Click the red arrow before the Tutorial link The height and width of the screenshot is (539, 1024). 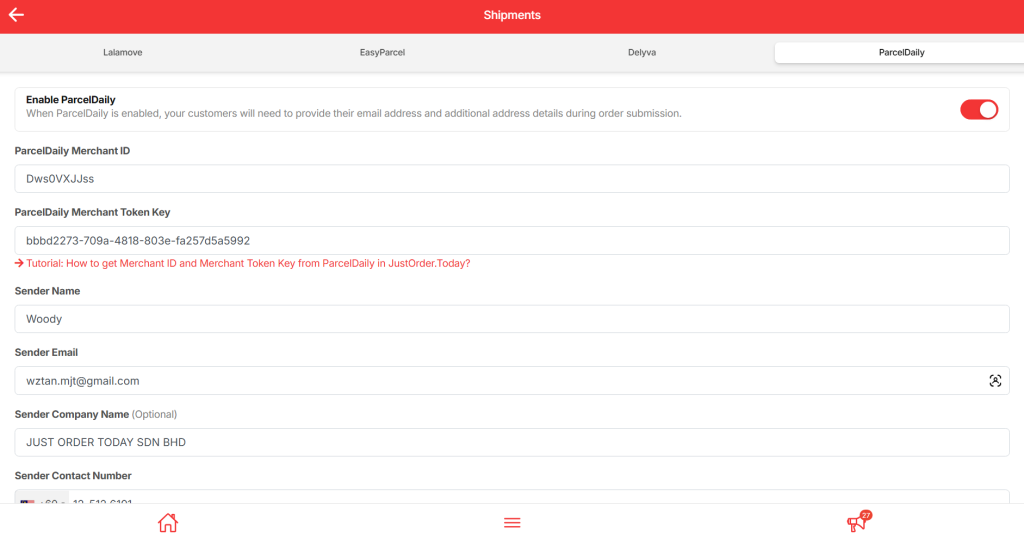coord(19,264)
